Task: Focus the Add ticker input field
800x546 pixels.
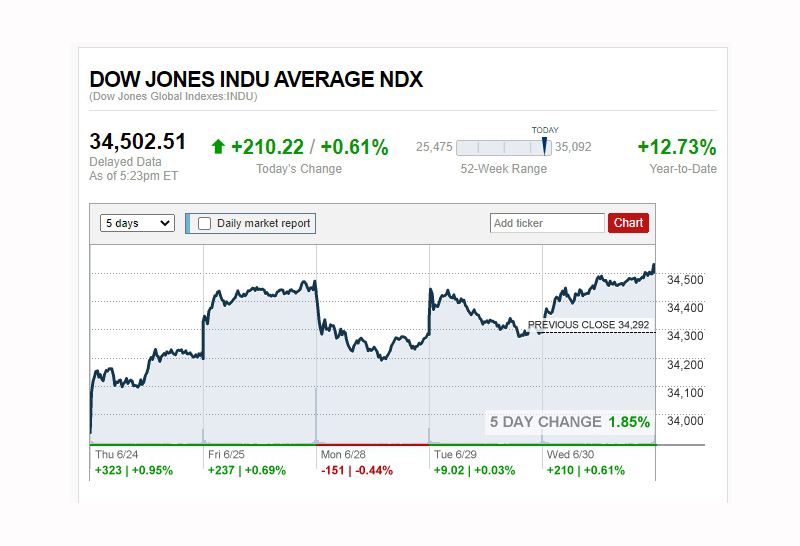Action: coord(547,223)
